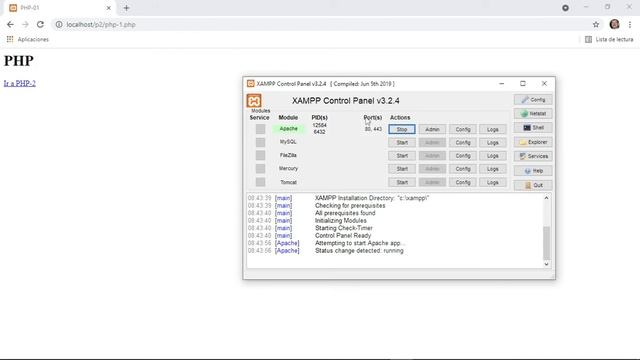Click log line 'Attempting to start Apache app...'
The image size is (640, 360).
[360, 243]
